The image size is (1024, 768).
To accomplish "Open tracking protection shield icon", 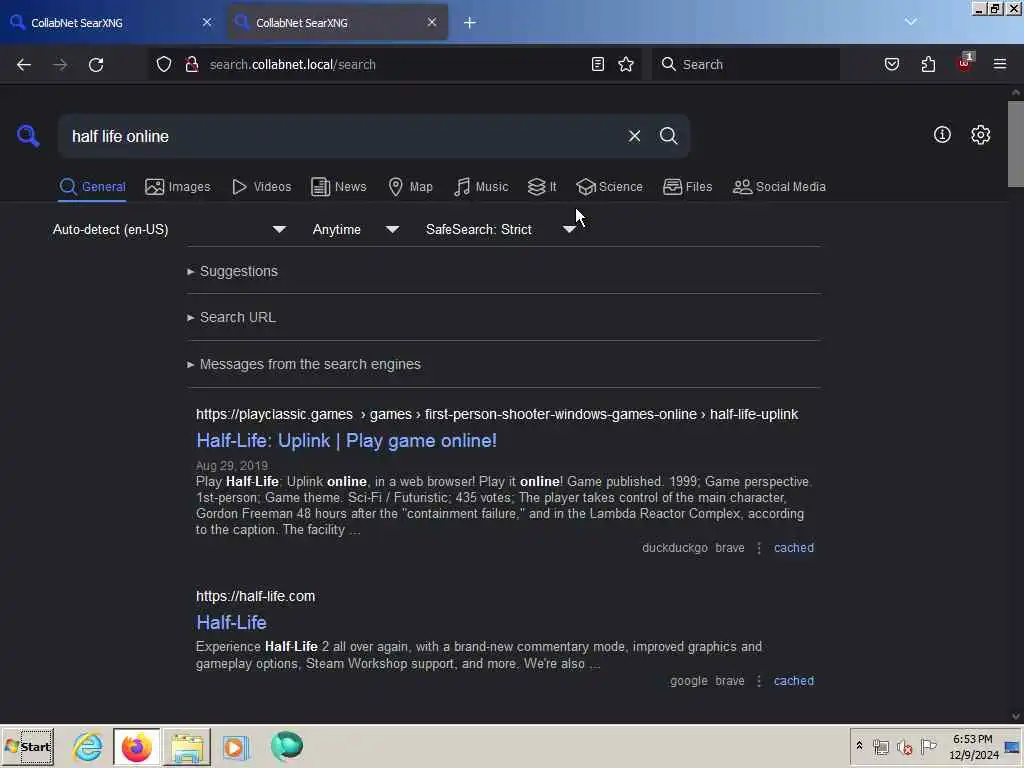I will click(x=164, y=64).
